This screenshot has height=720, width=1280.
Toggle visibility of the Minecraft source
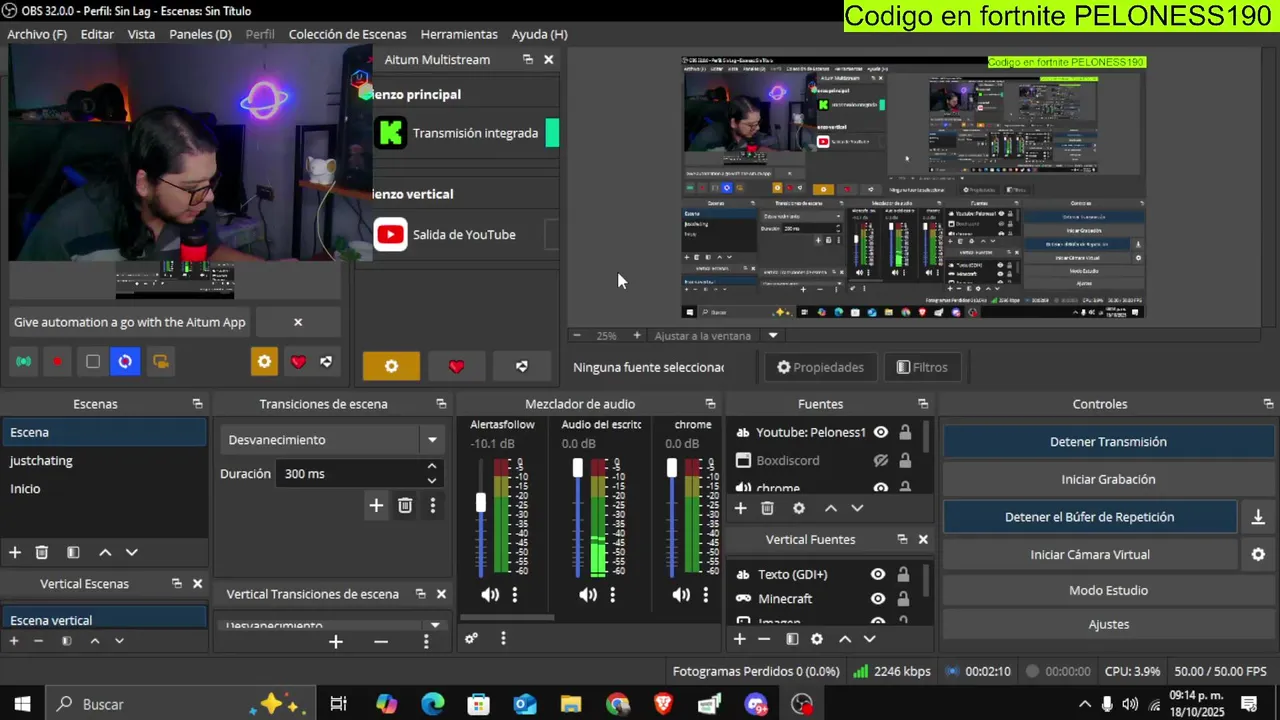(x=878, y=599)
